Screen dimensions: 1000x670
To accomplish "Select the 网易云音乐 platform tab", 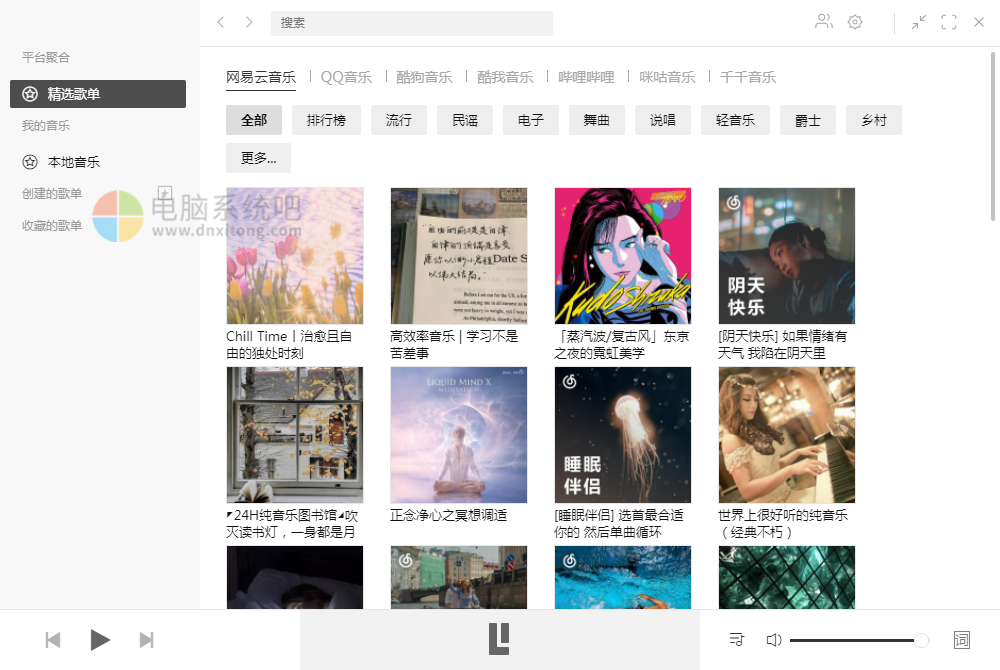I will click(x=261, y=77).
